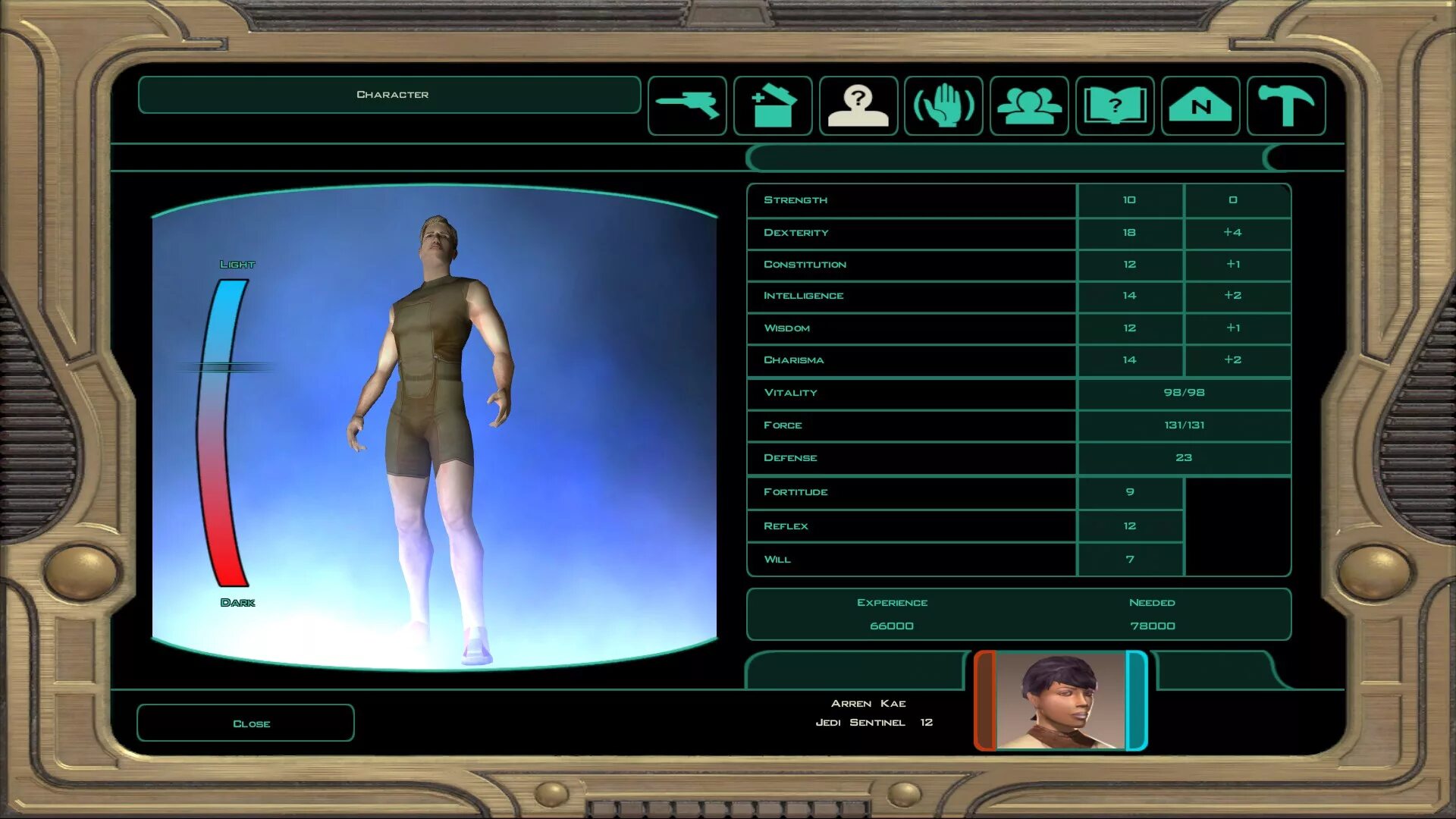Click the Experience panel showing 66000

click(x=892, y=614)
